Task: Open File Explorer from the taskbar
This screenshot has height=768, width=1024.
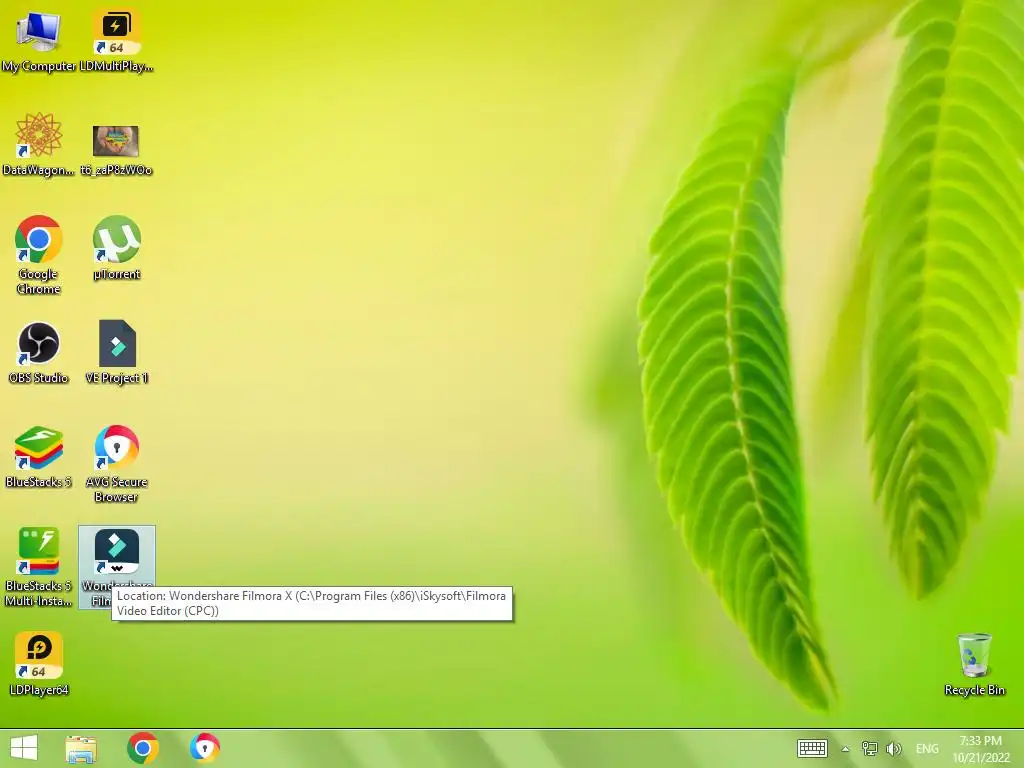Action: point(81,748)
